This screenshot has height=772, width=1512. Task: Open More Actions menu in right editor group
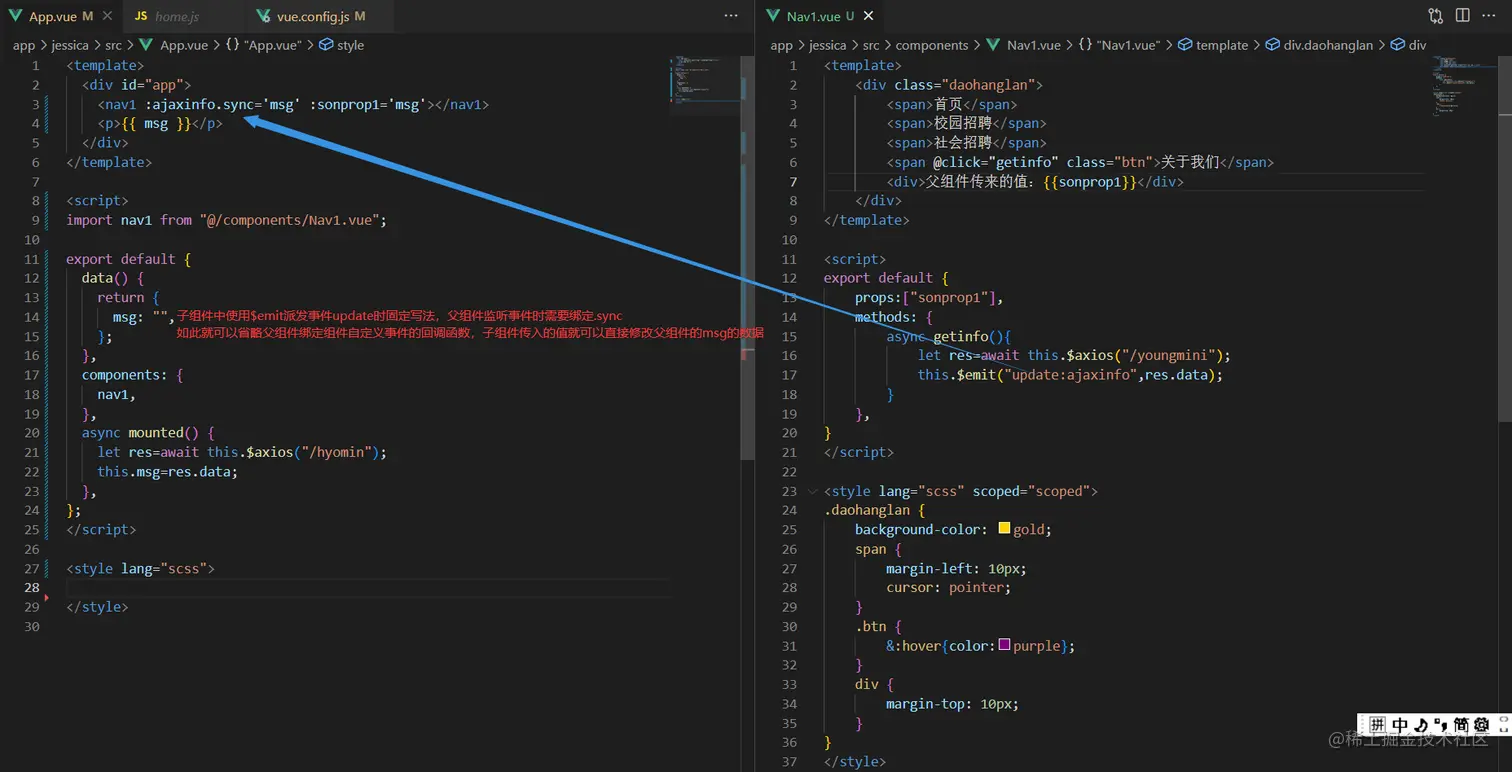click(x=1490, y=16)
